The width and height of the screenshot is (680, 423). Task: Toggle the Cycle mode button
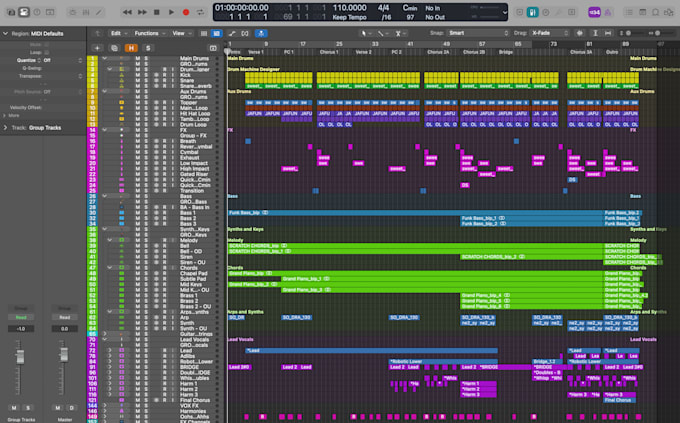200,12
